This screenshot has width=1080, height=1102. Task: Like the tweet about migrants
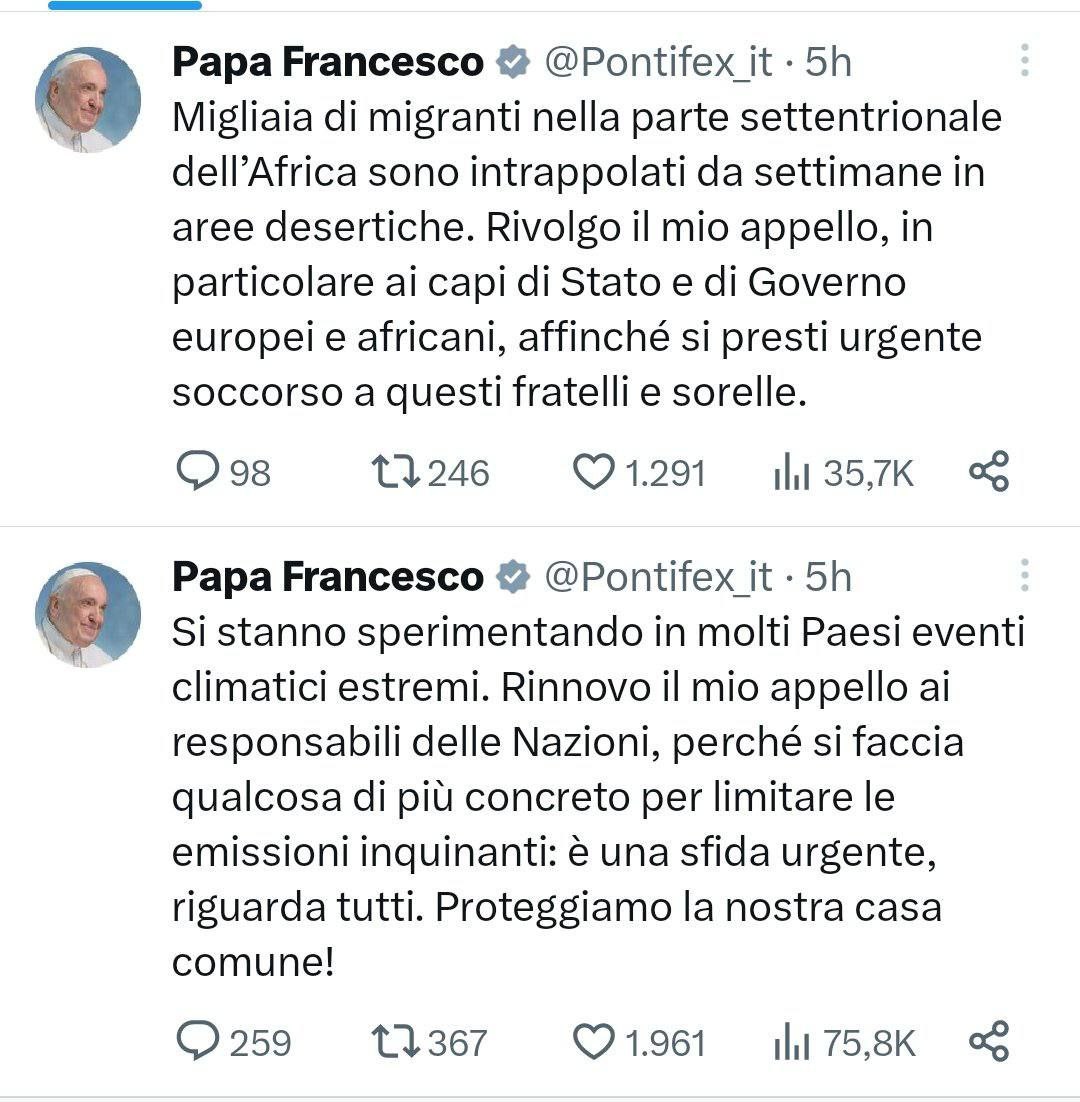(593, 472)
